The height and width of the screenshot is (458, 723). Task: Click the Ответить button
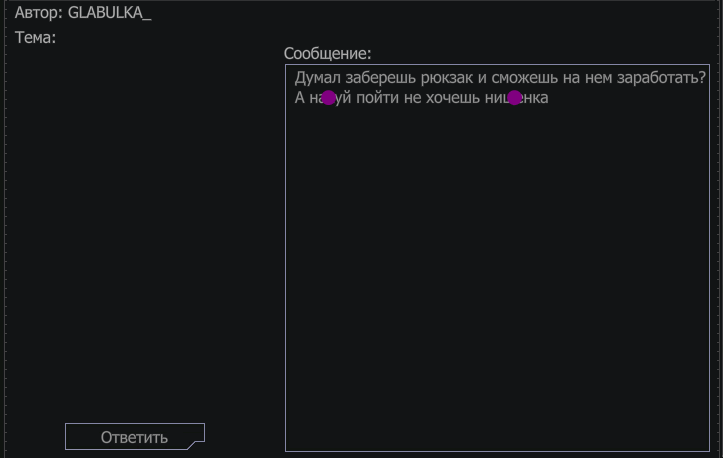pyautogui.click(x=134, y=437)
